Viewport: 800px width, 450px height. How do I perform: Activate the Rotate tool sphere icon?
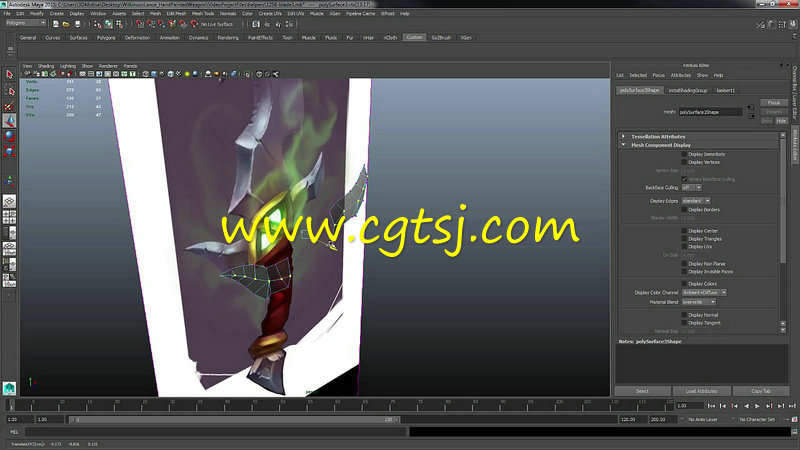9,136
